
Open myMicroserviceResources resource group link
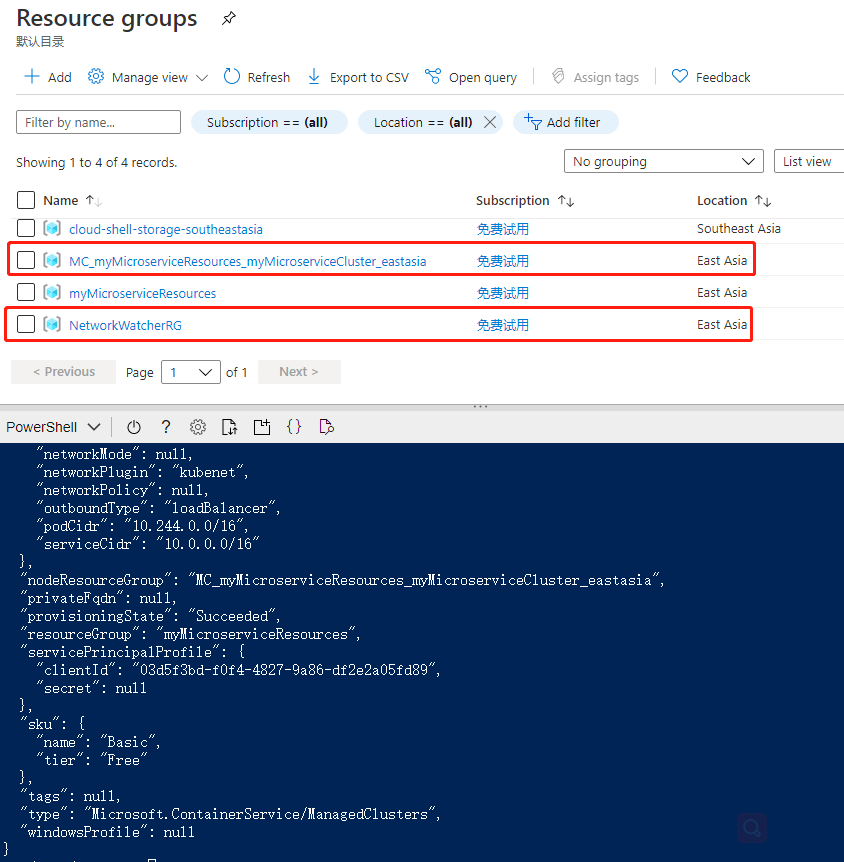[x=142, y=293]
